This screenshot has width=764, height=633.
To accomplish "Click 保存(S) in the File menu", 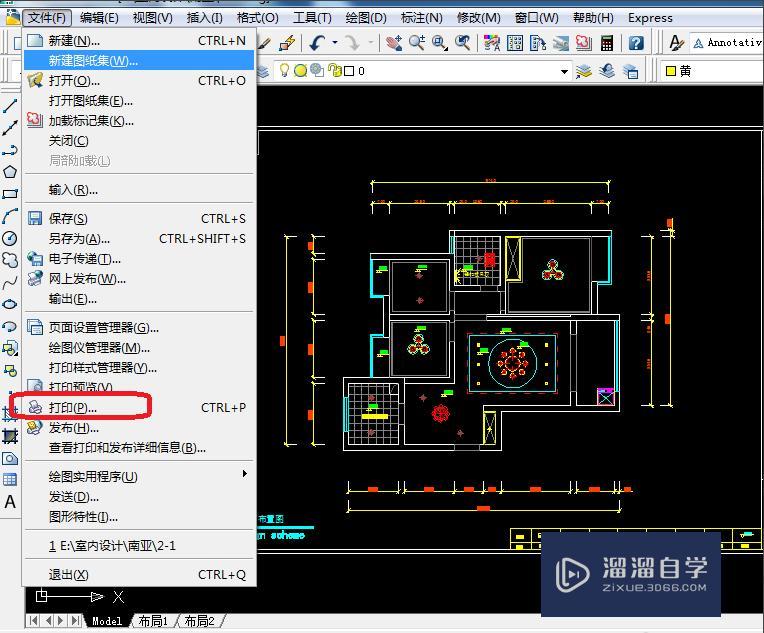I will (x=139, y=219).
